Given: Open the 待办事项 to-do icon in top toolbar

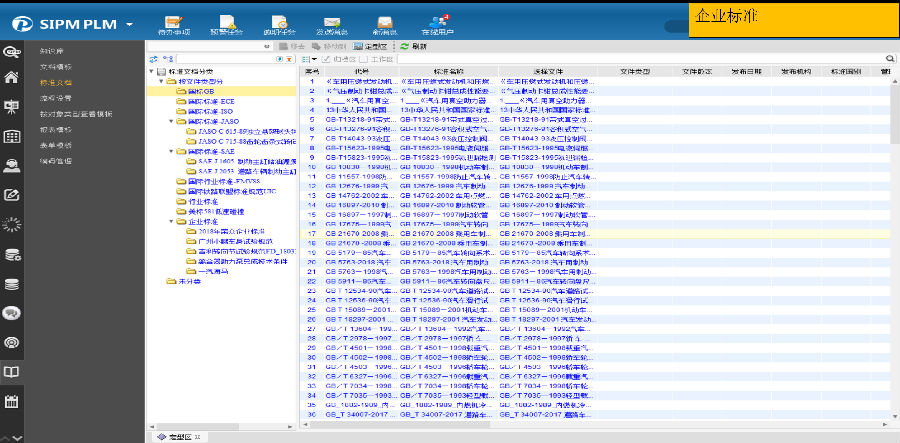Looking at the screenshot, I should (x=174, y=24).
